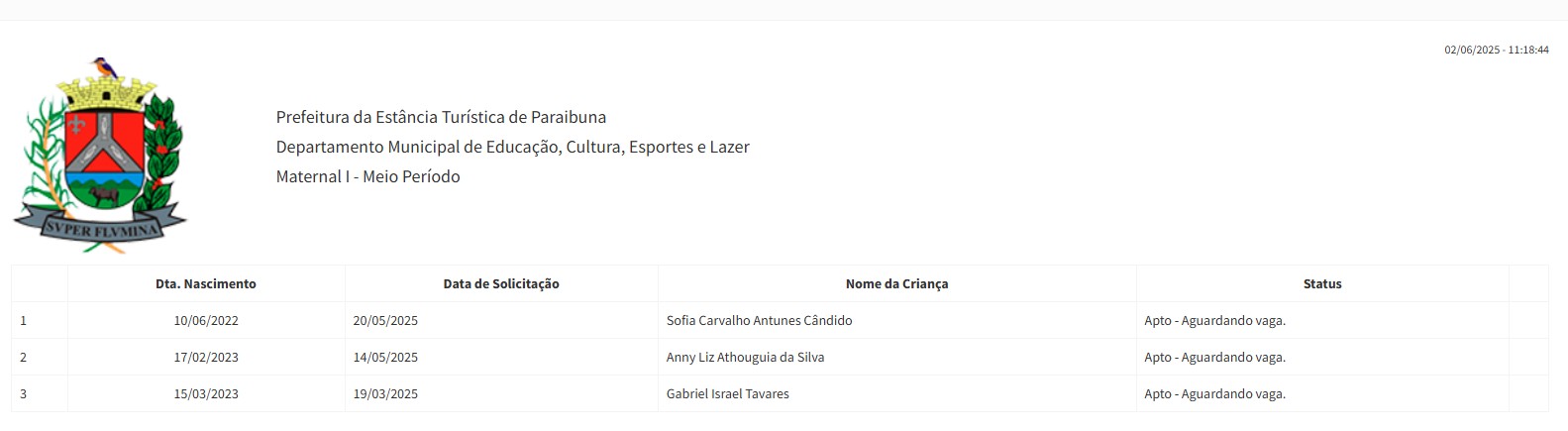This screenshot has height=431, width=1568.
Task: Click the Nome da Criança column header
Action: coord(896,283)
